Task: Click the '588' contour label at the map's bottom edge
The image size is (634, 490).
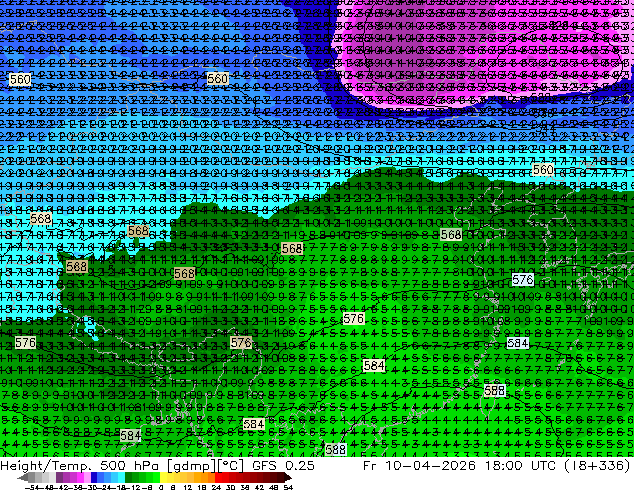Action: coord(336,450)
